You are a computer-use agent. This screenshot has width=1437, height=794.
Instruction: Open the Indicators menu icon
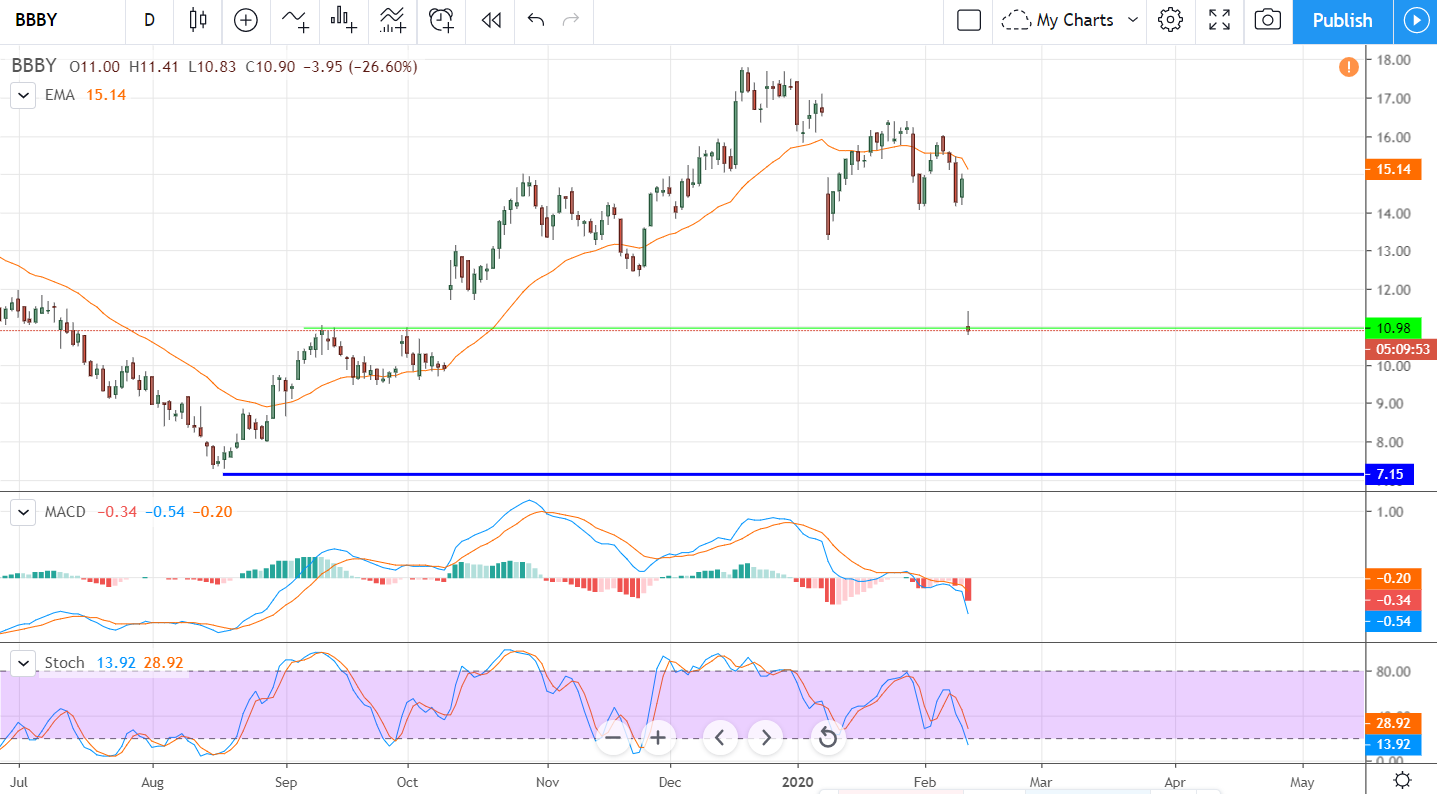click(295, 20)
